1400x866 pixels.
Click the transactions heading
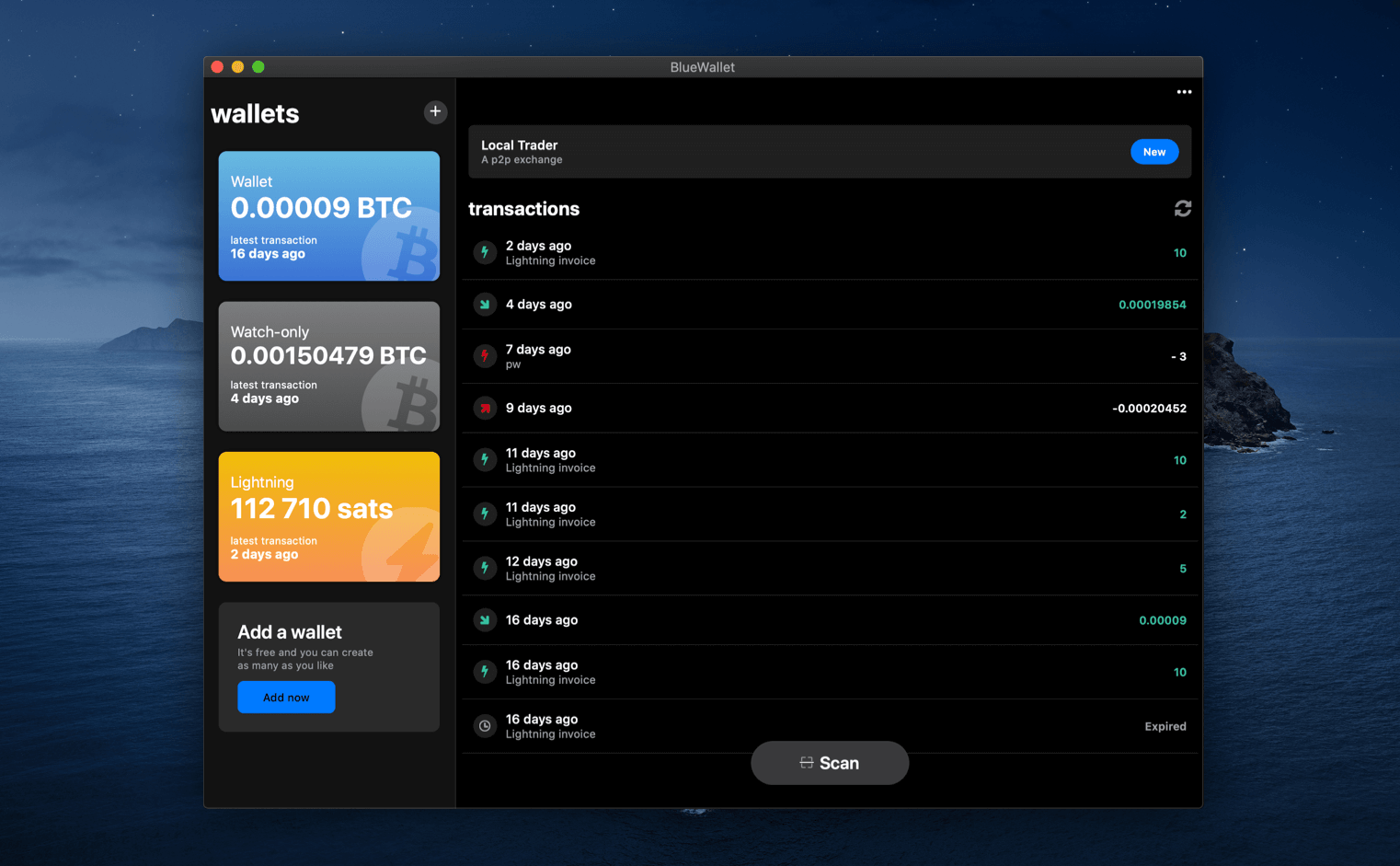[524, 209]
